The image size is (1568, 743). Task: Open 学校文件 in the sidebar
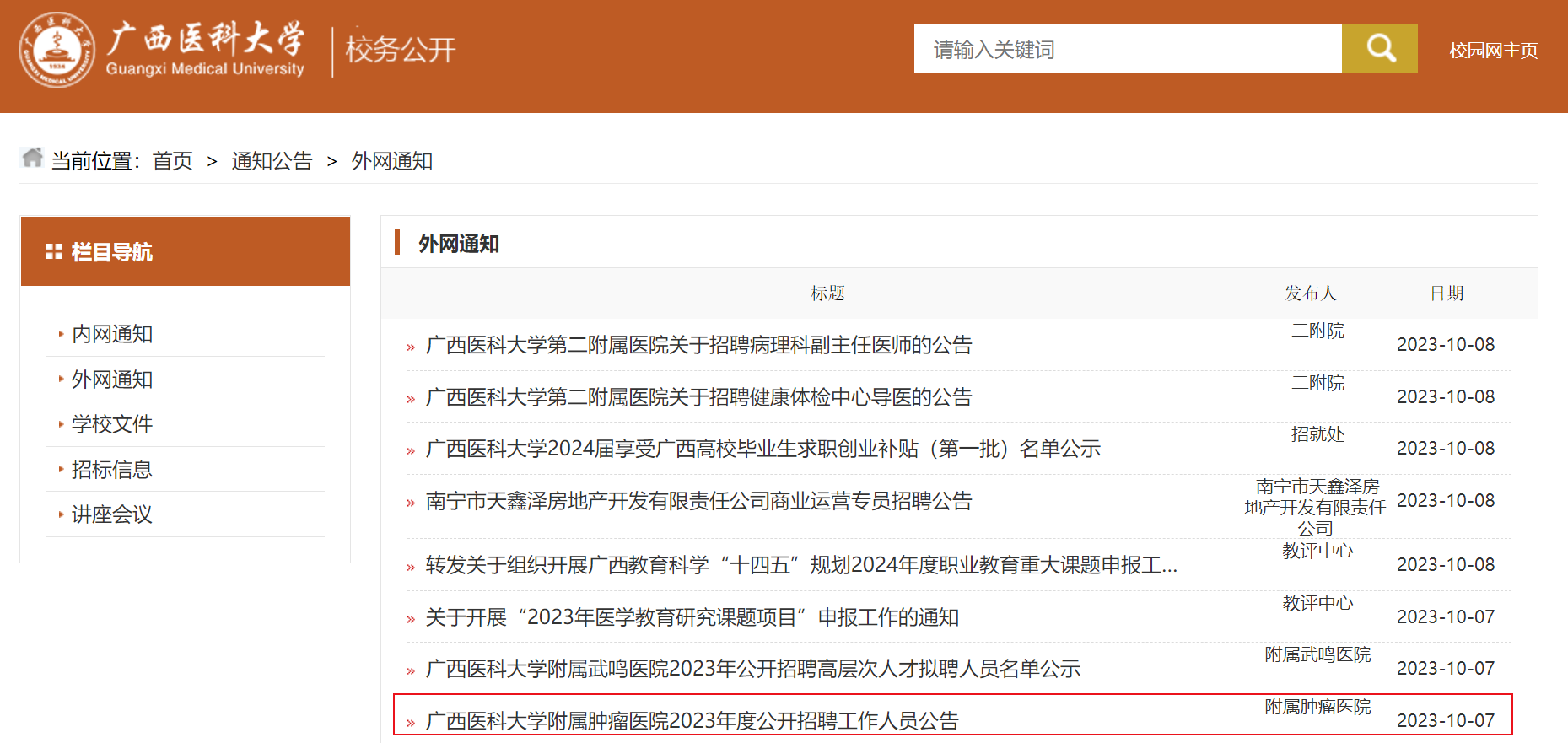112,424
